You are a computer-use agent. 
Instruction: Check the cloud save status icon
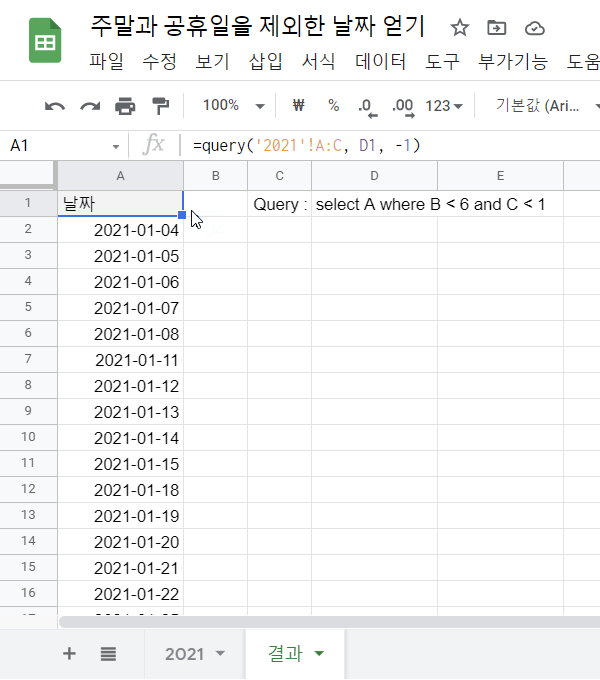click(535, 27)
